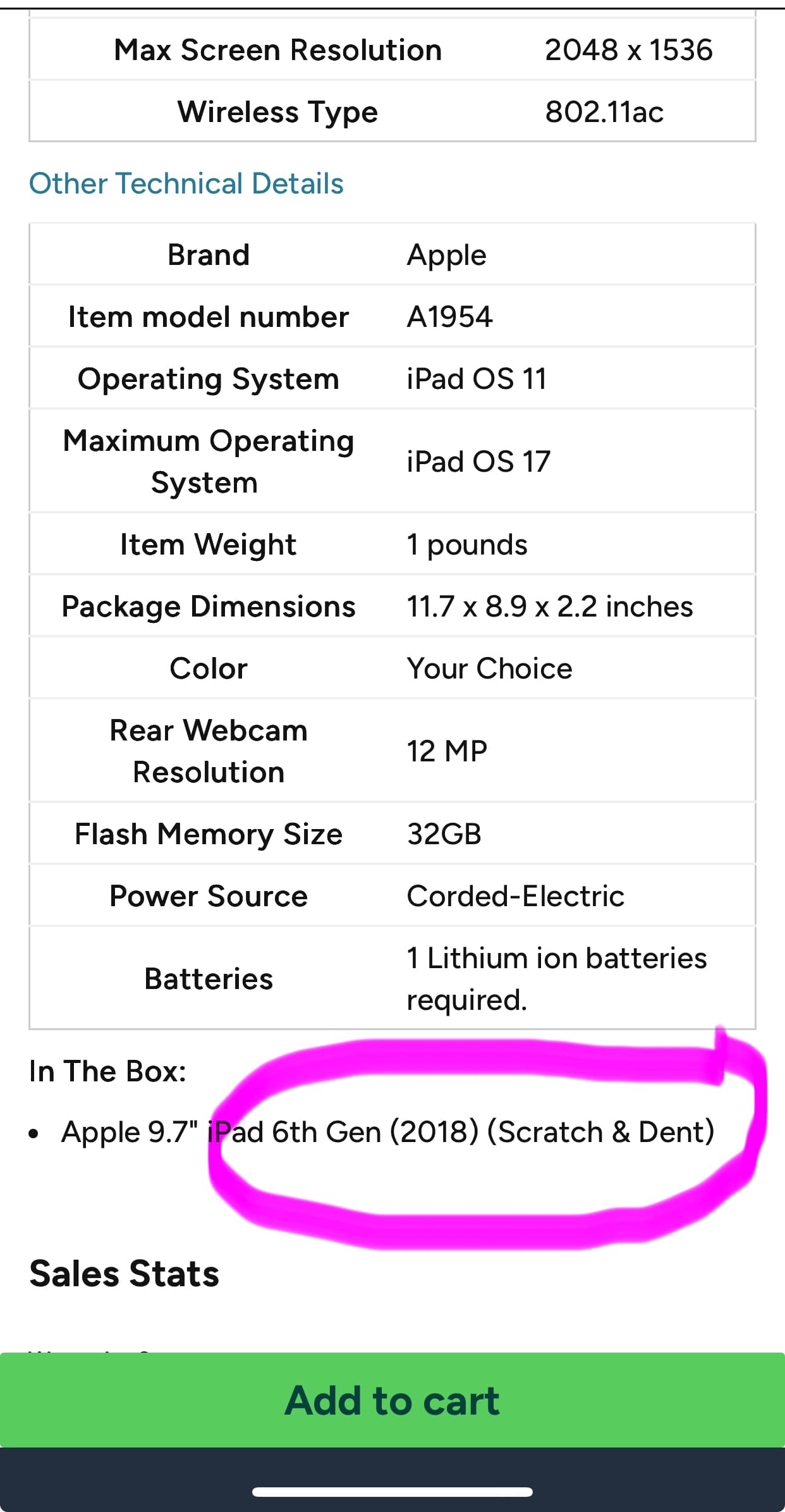Open the Other Technical Details link
This screenshot has height=1512, width=785.
click(x=186, y=183)
